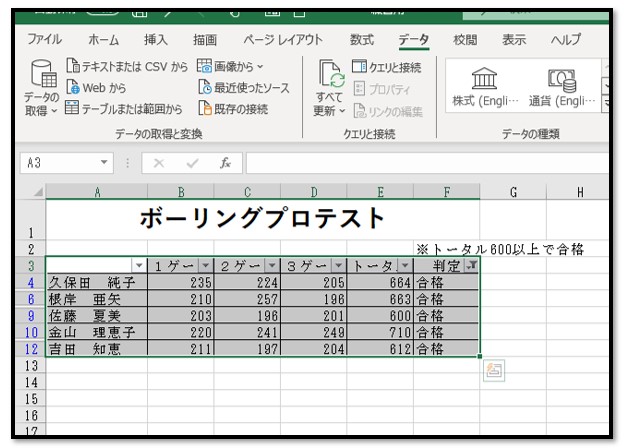Open the 2ゲーム column filter dropdown
624x448 pixels.
(x=272, y=265)
